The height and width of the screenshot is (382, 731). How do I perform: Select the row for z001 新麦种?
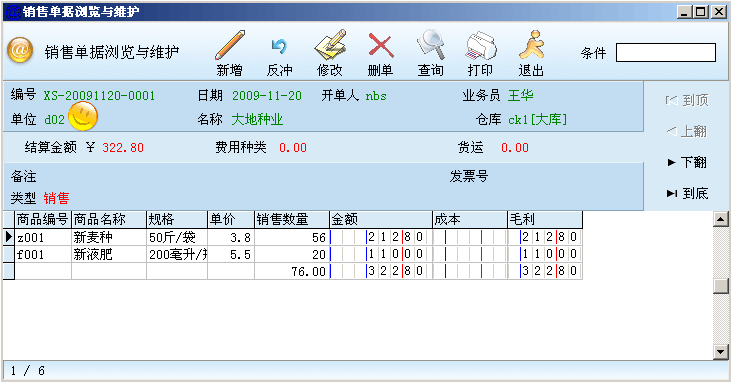tap(293, 237)
